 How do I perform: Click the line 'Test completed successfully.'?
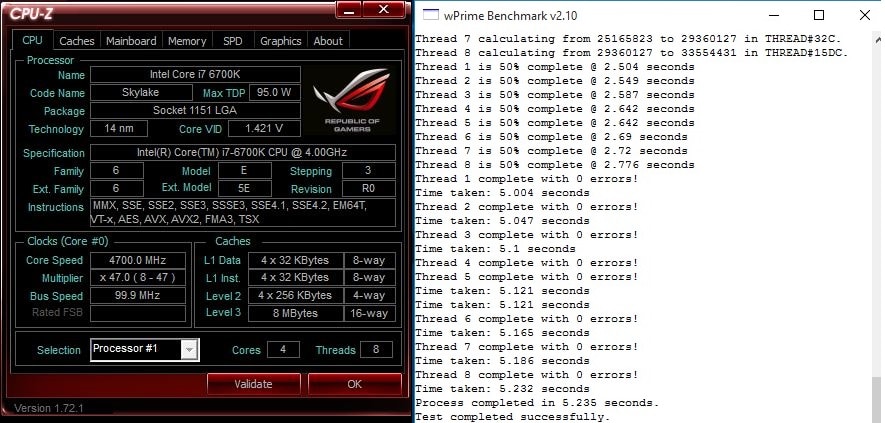513,417
